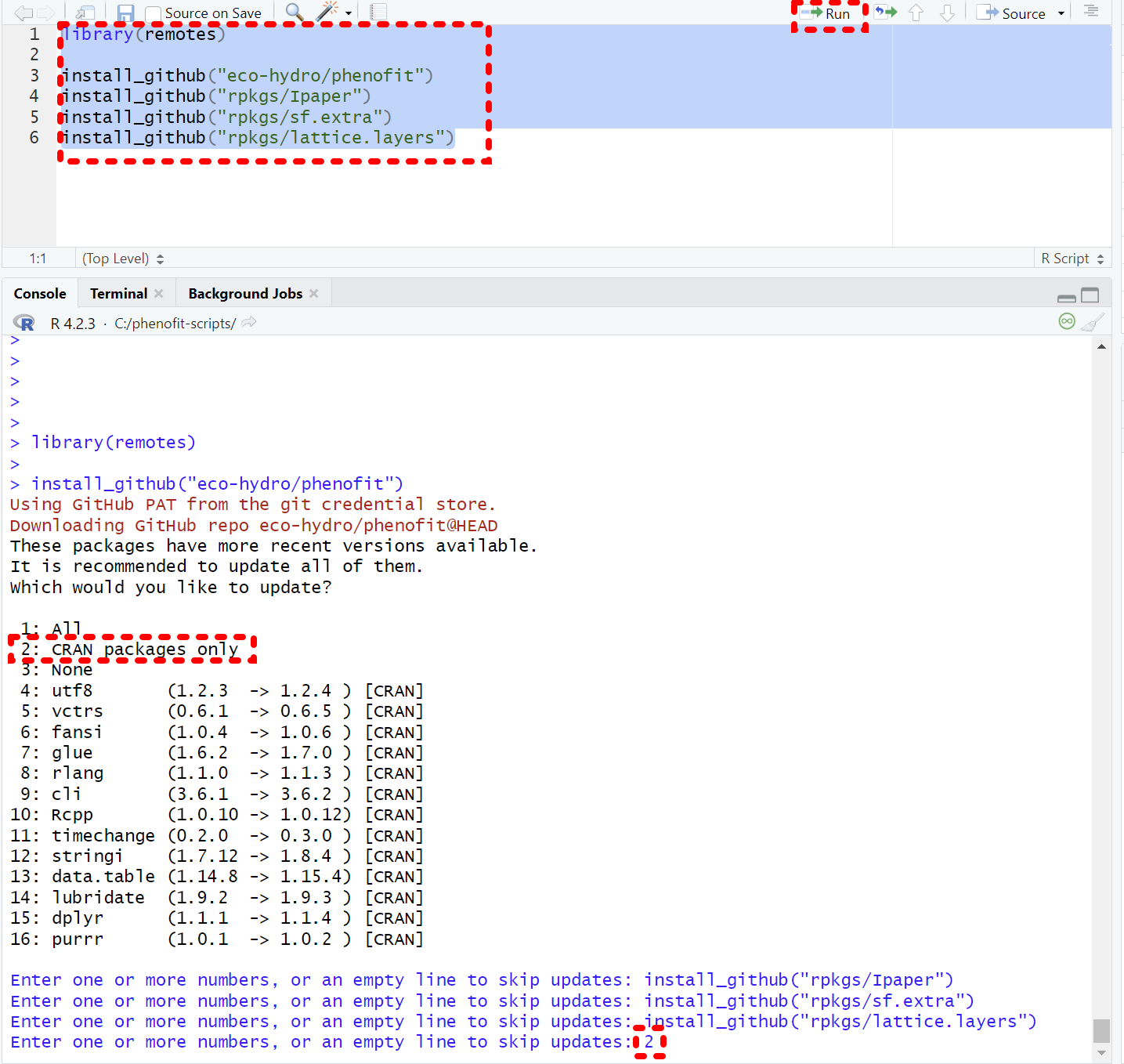Maximize the Console pane

[x=1090, y=295]
